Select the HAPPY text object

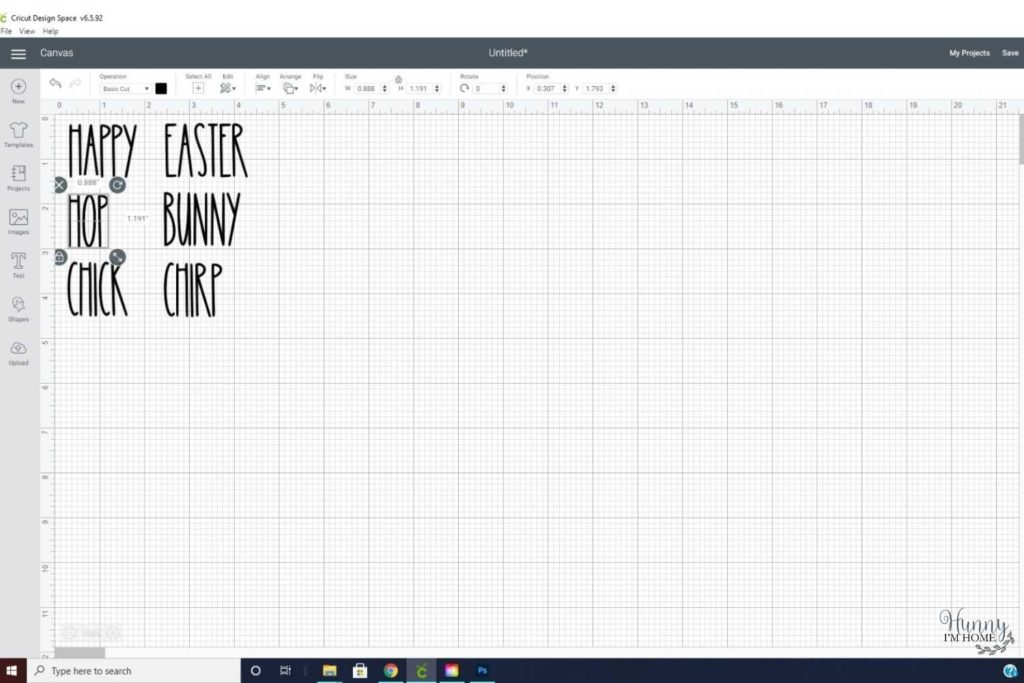pos(103,150)
